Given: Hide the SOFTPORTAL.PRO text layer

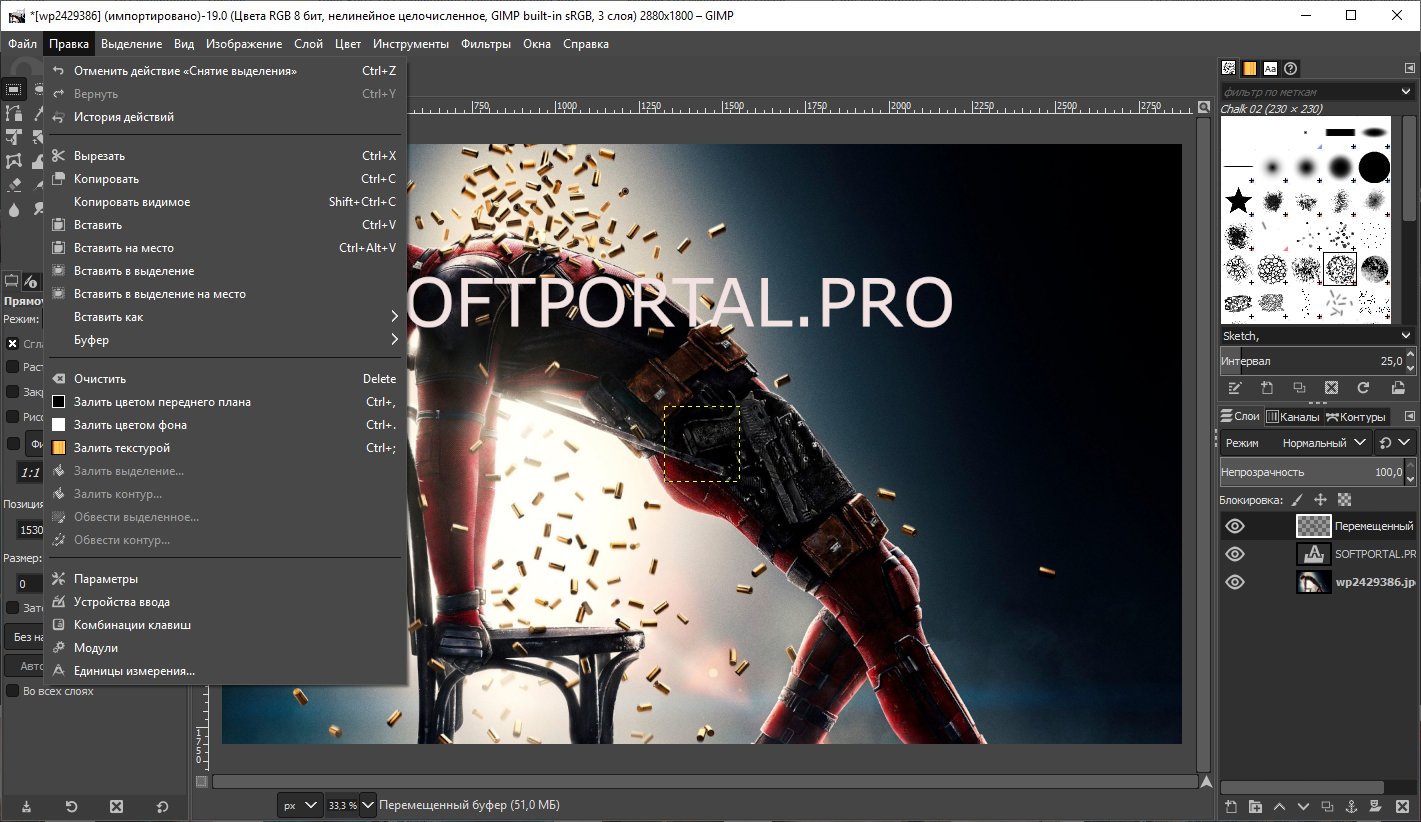Looking at the screenshot, I should (1235, 554).
